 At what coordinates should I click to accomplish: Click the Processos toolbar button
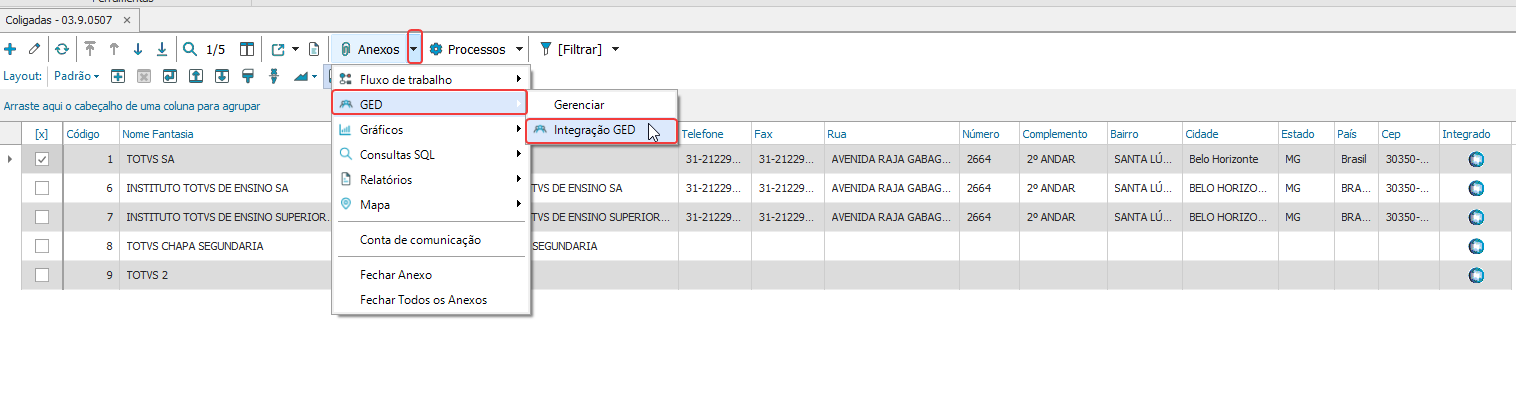[468, 49]
